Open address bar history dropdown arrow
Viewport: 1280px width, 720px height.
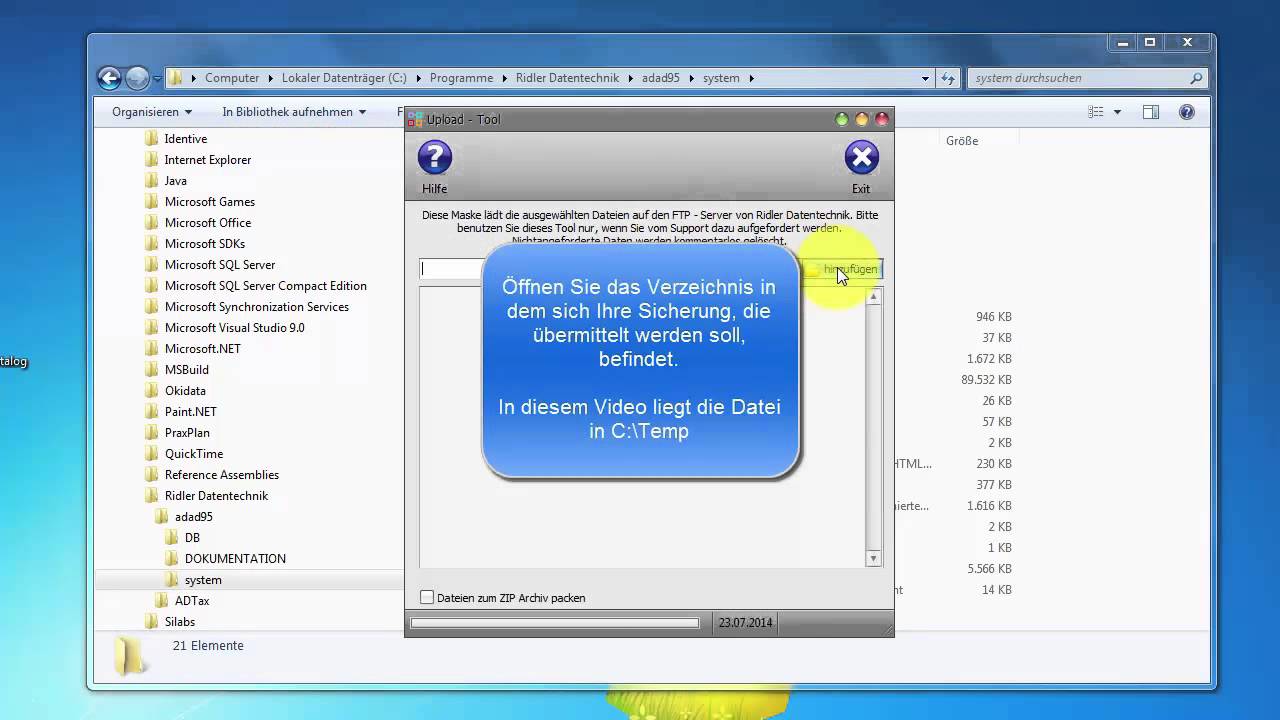click(x=925, y=78)
